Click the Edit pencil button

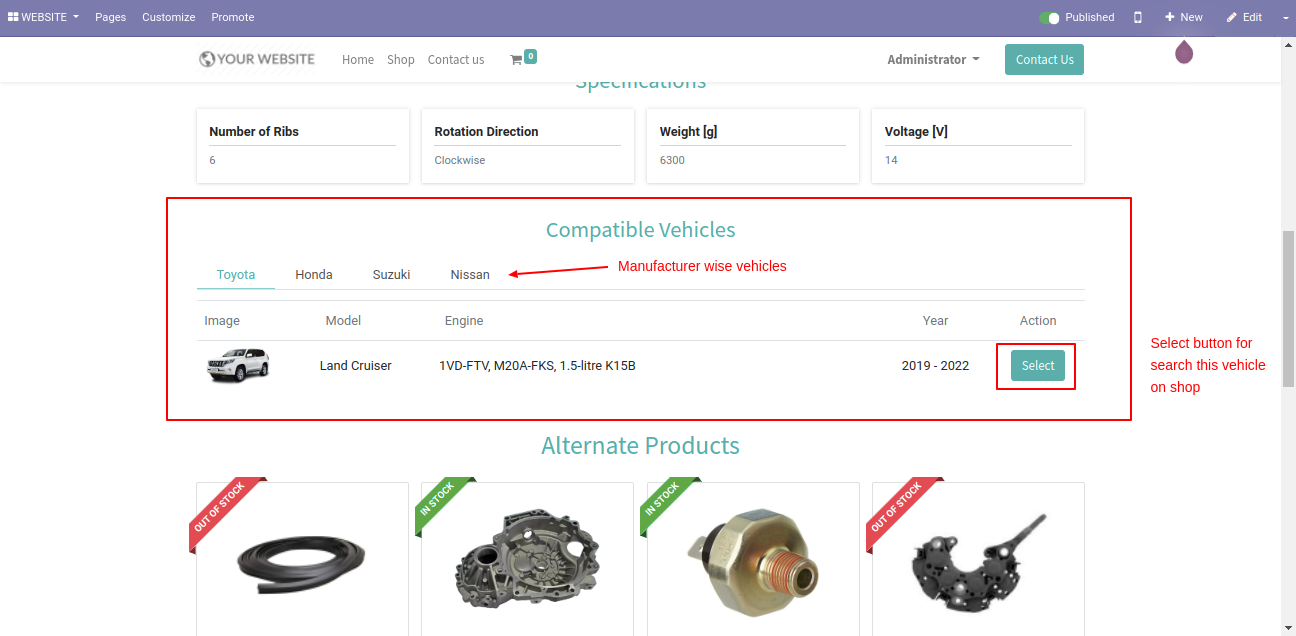1244,17
